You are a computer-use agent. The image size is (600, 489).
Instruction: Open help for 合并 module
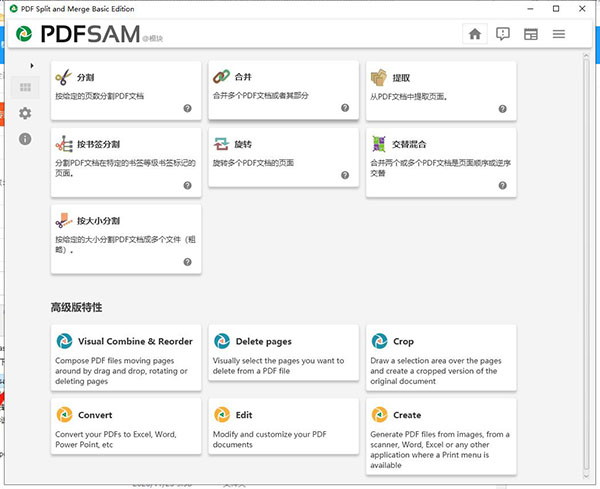click(x=345, y=108)
